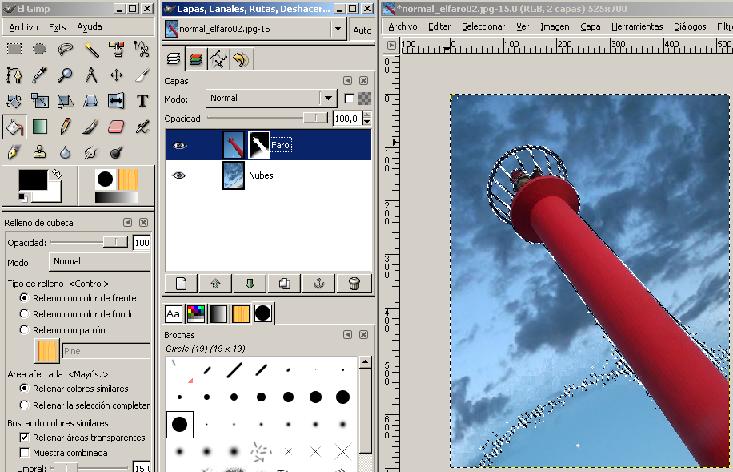733x472 pixels.
Task: Hide the Nubes layer eye icon
Action: (x=179, y=176)
